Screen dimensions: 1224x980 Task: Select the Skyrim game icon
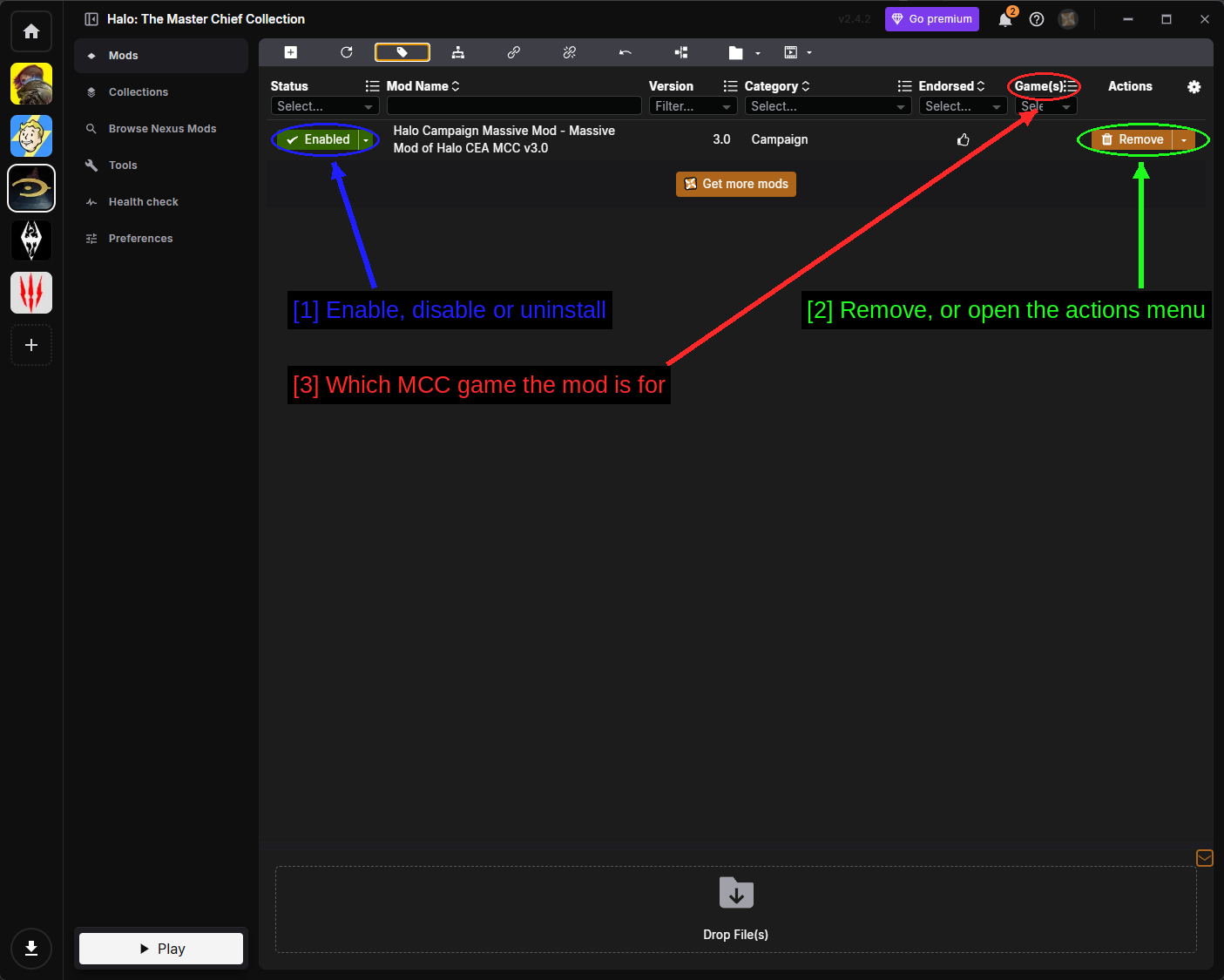[x=31, y=240]
